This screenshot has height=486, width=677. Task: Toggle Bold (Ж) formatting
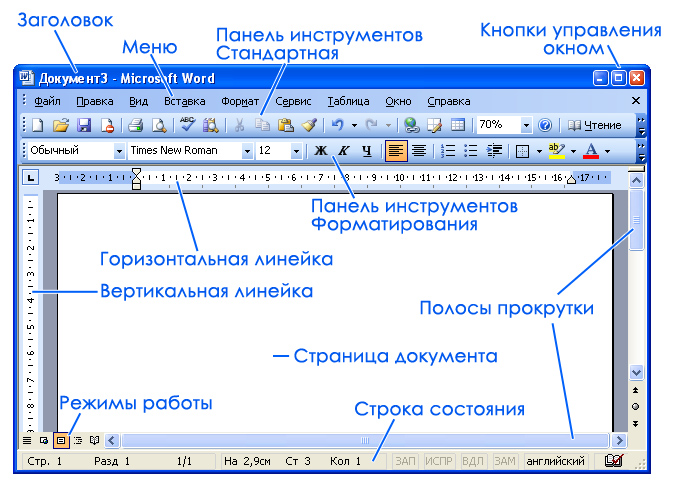[x=320, y=151]
